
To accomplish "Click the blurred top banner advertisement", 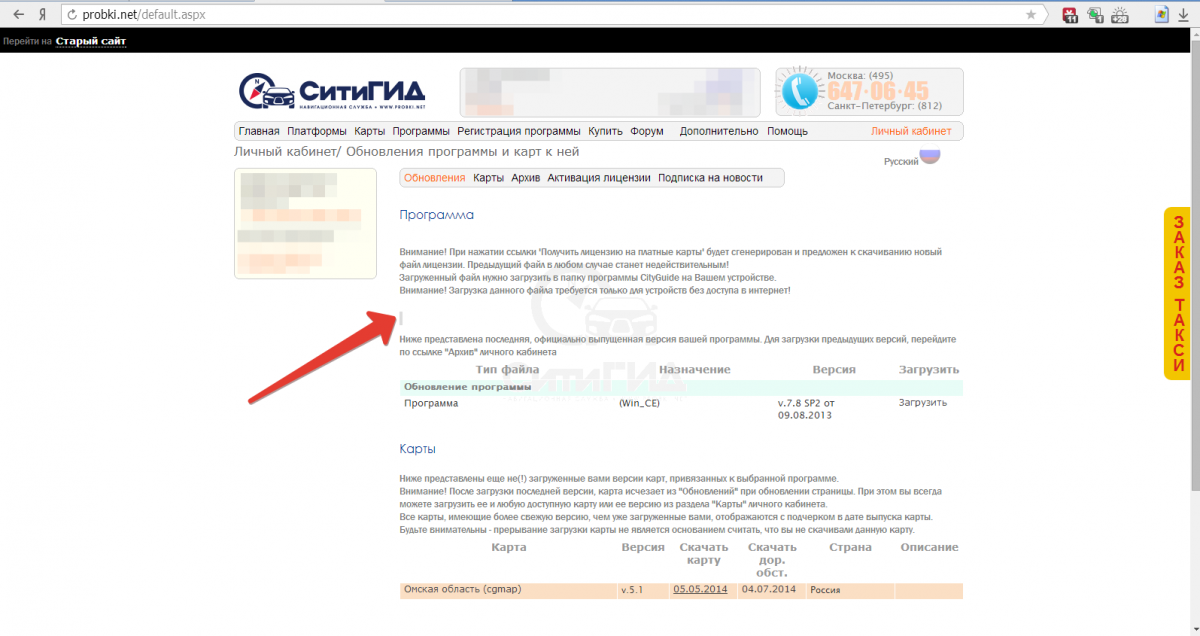I will (610, 92).
